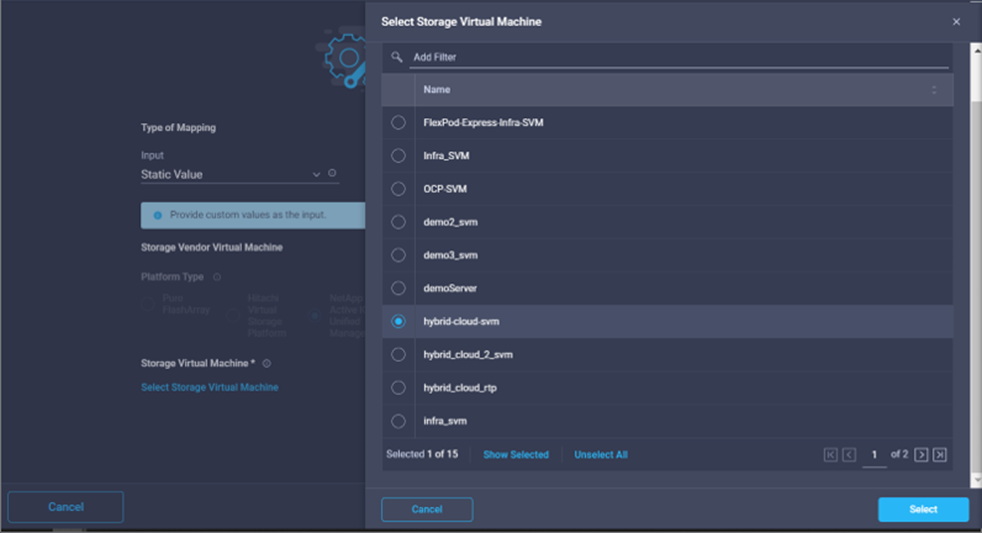Screen dimensions: 982x533
Task: Click the page number input field
Action: (874, 455)
